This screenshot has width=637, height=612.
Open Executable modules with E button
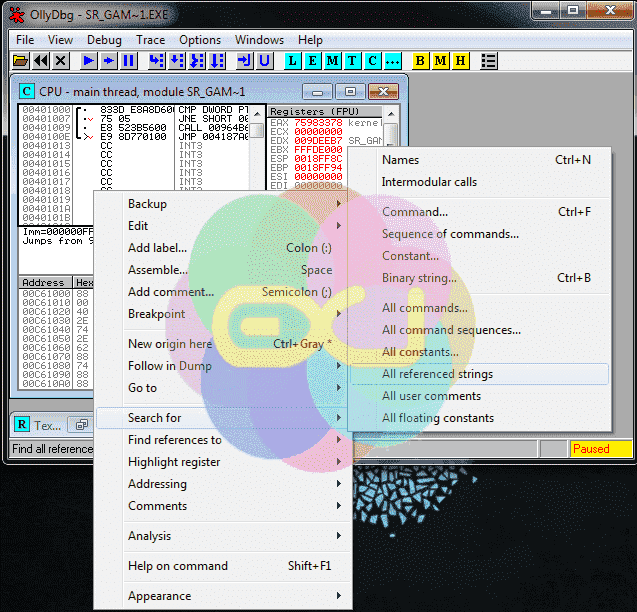click(x=312, y=61)
